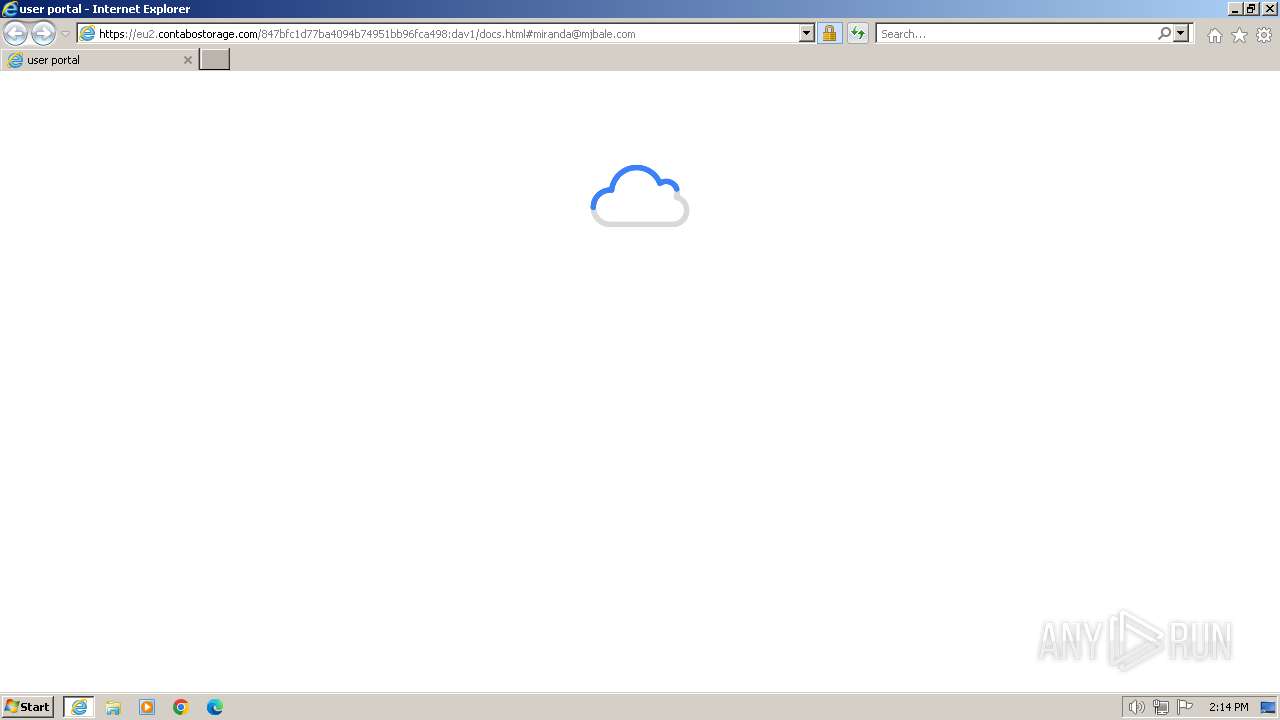Restore down the browser window
1280x720 pixels.
tap(1251, 9)
